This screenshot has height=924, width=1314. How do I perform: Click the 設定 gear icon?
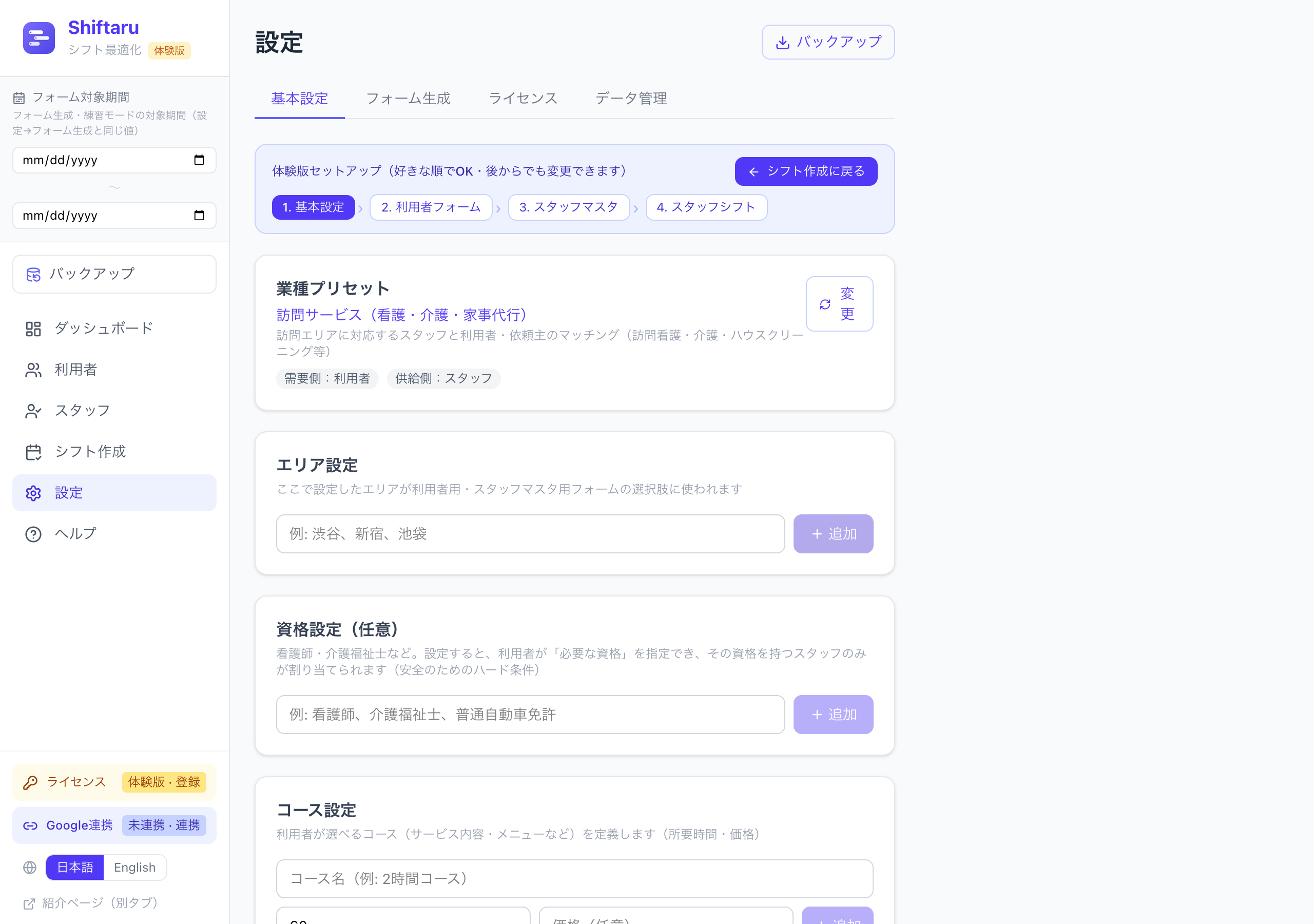(33, 493)
